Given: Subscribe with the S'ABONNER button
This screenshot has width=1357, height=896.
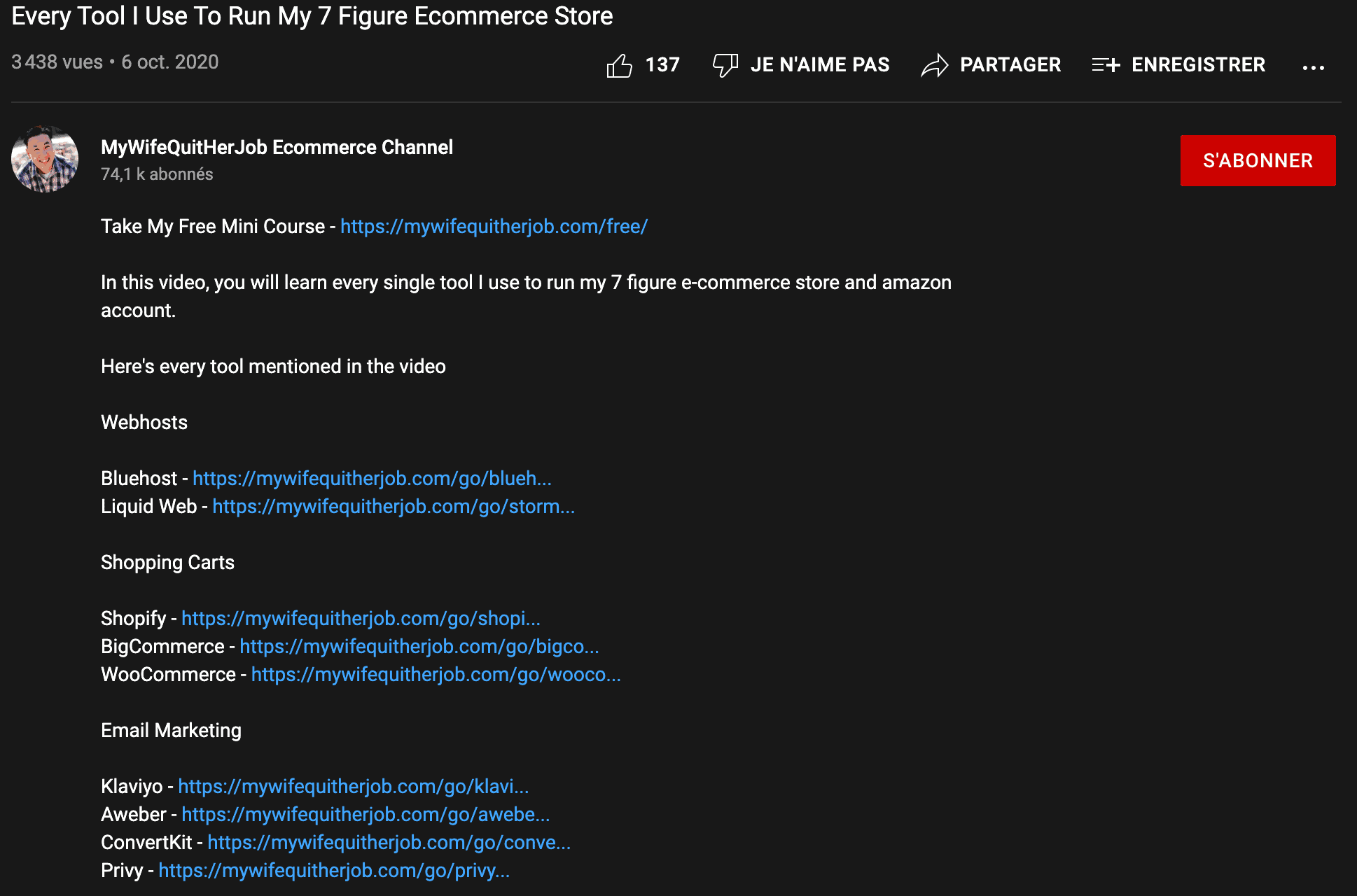Looking at the screenshot, I should click(x=1258, y=160).
